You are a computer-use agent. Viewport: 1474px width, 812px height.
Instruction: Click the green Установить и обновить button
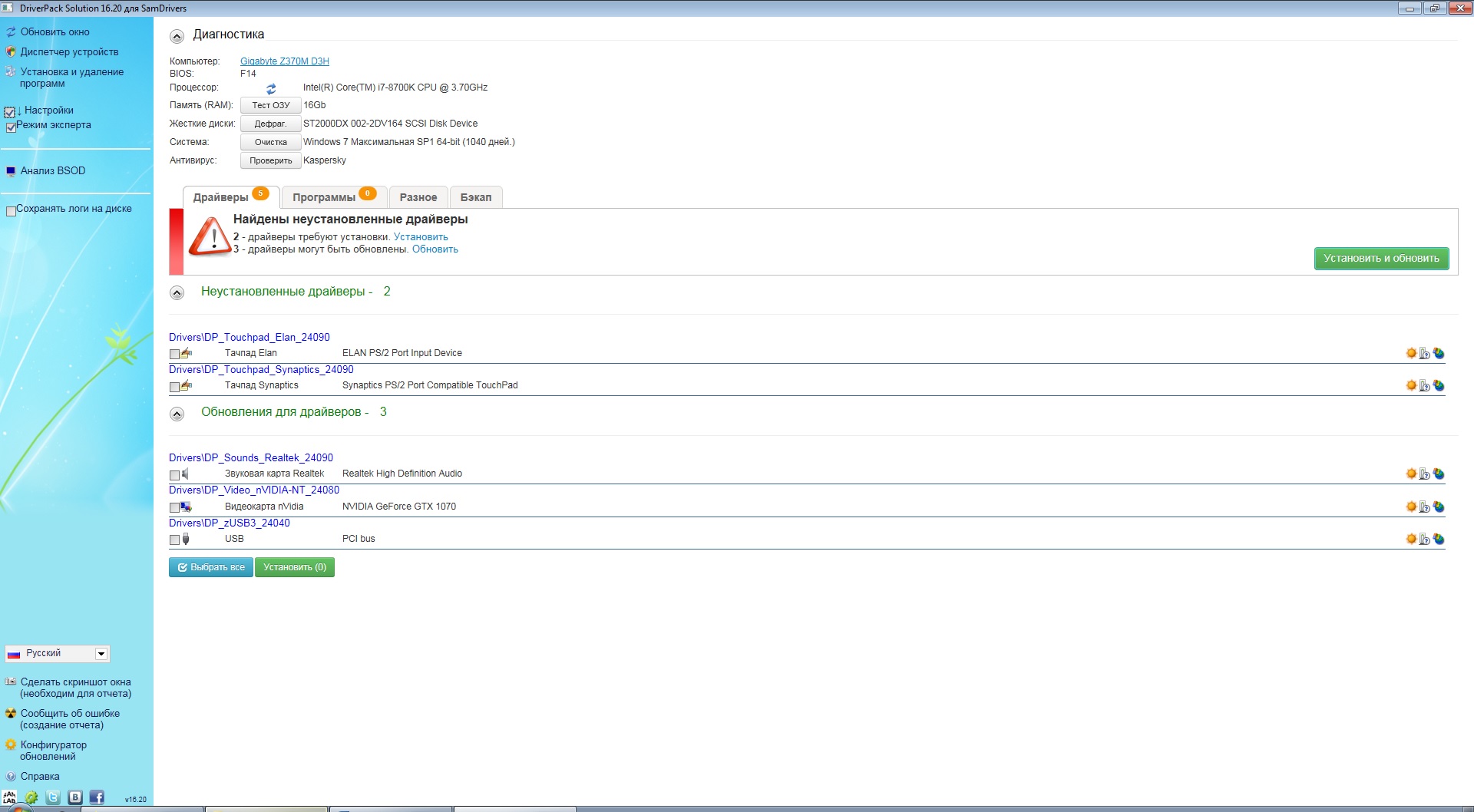pyautogui.click(x=1381, y=259)
